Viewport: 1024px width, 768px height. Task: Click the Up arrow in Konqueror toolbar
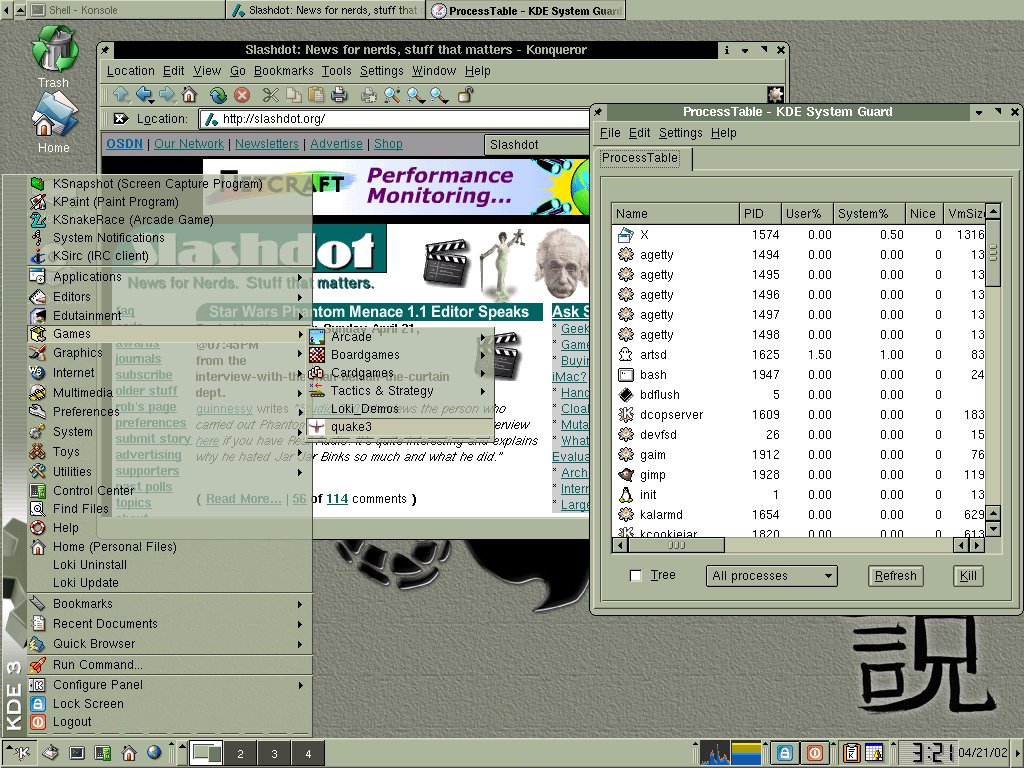[x=121, y=95]
